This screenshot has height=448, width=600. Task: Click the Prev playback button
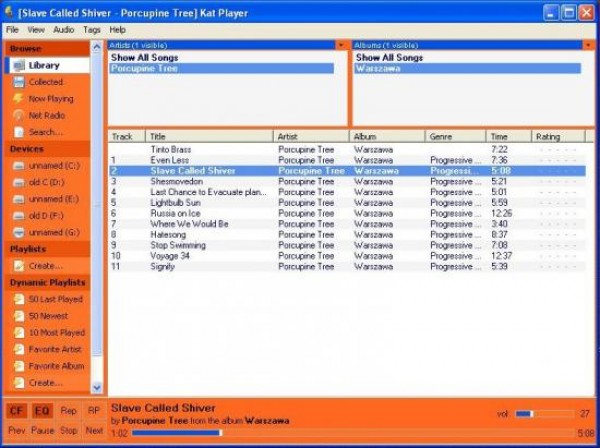[16, 431]
